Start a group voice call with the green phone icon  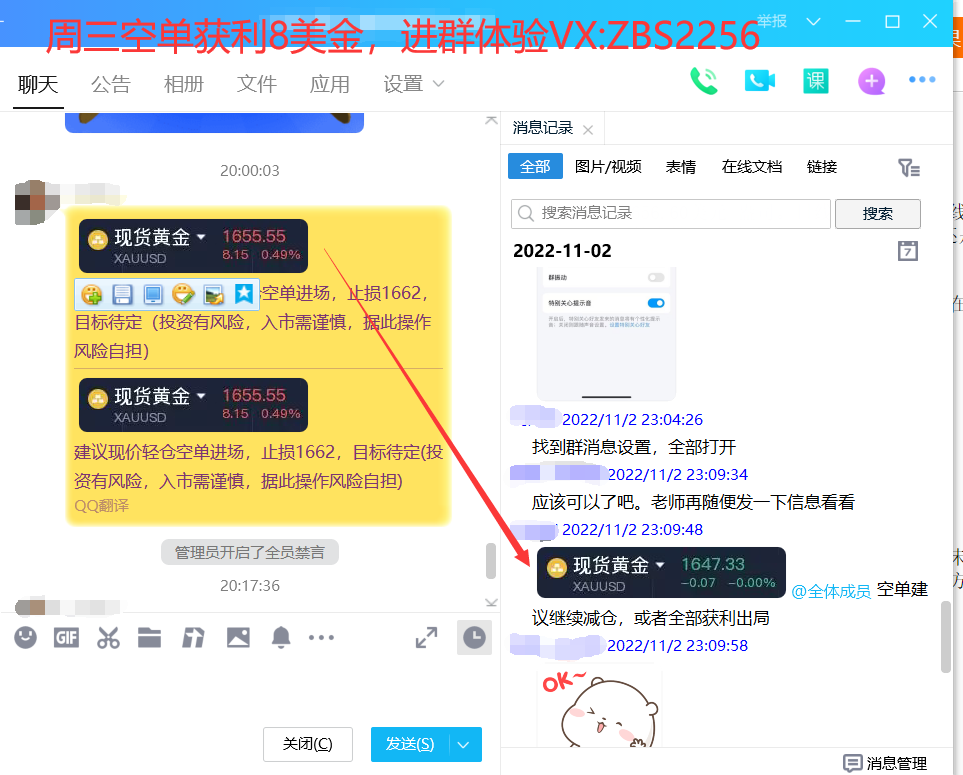click(704, 81)
